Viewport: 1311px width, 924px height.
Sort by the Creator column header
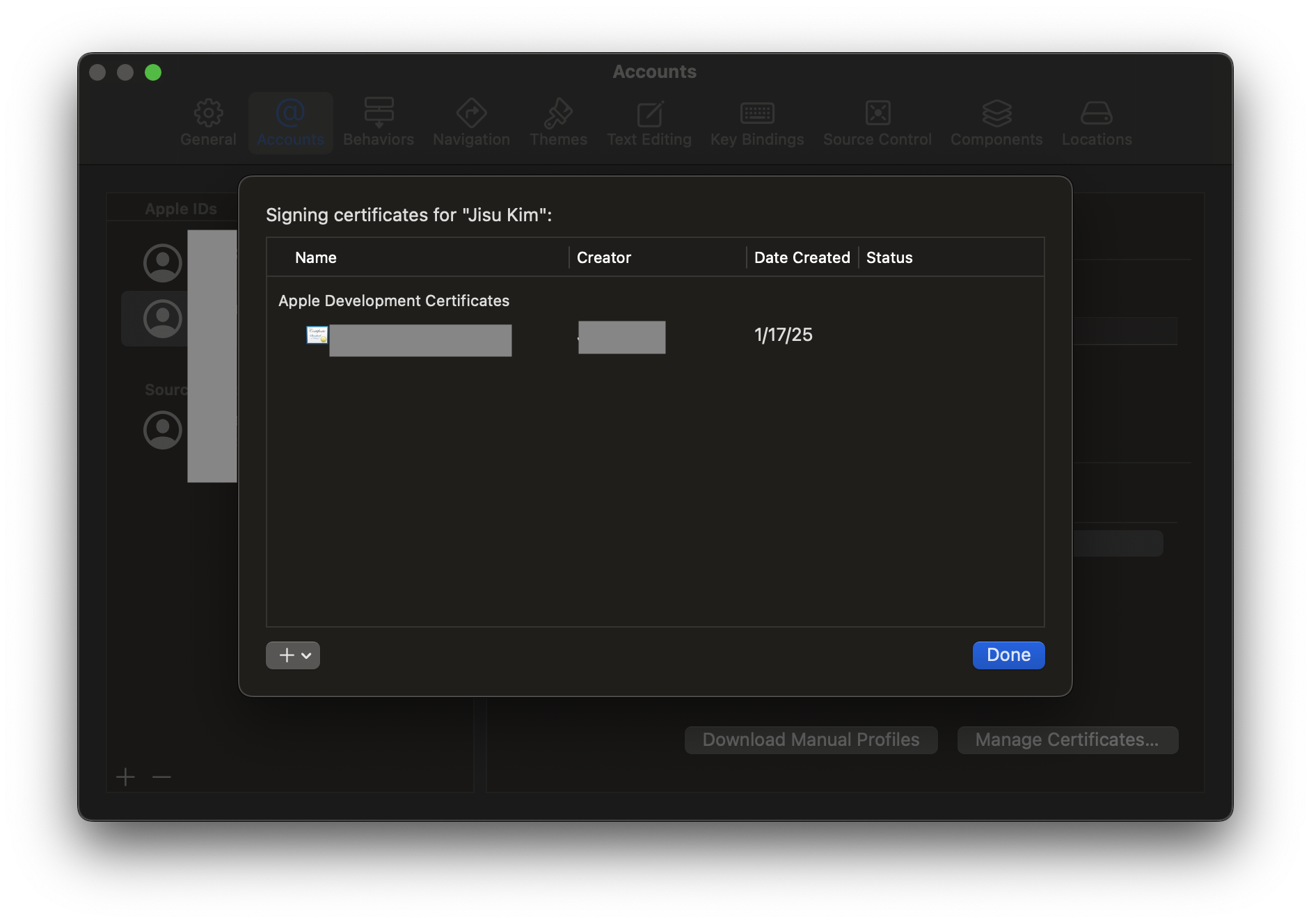point(604,257)
